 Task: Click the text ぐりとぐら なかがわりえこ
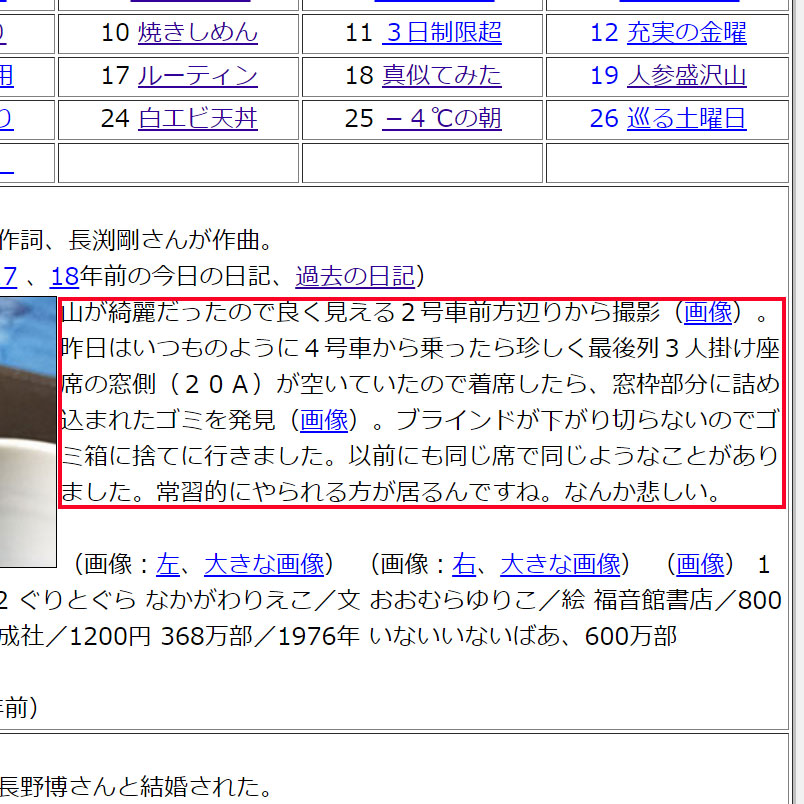coord(167,600)
